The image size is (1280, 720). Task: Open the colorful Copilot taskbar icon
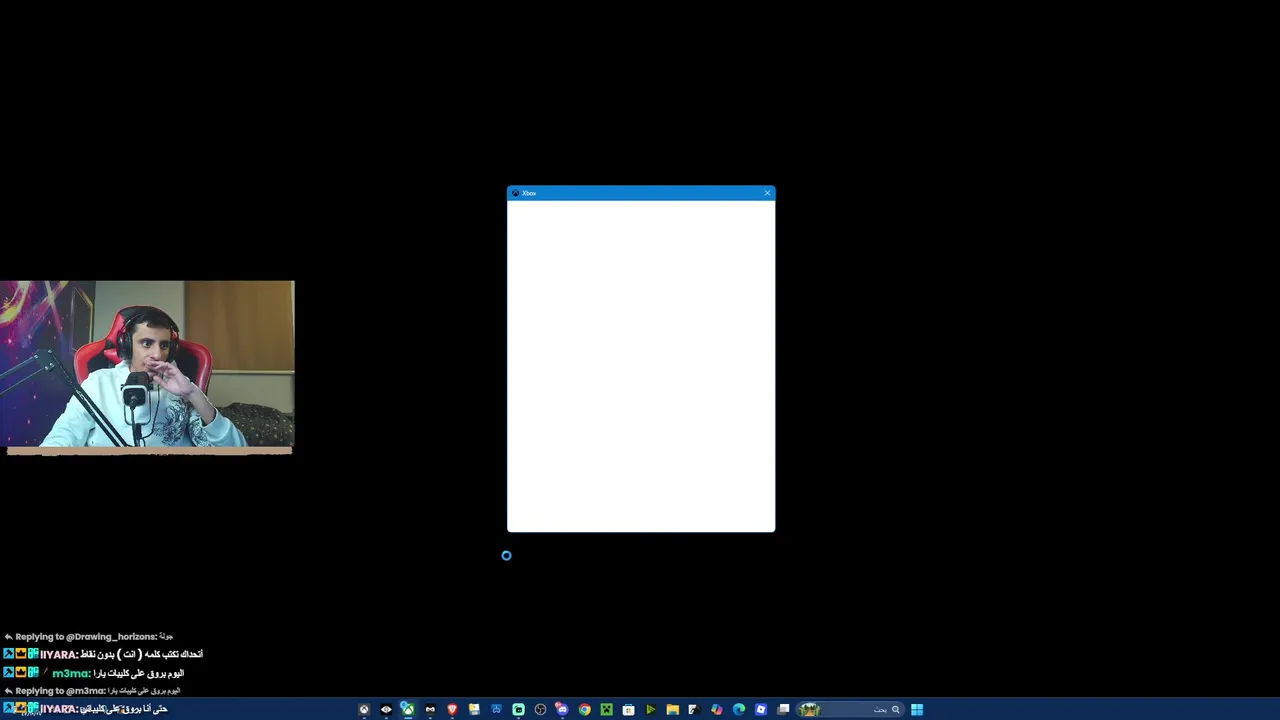716,710
